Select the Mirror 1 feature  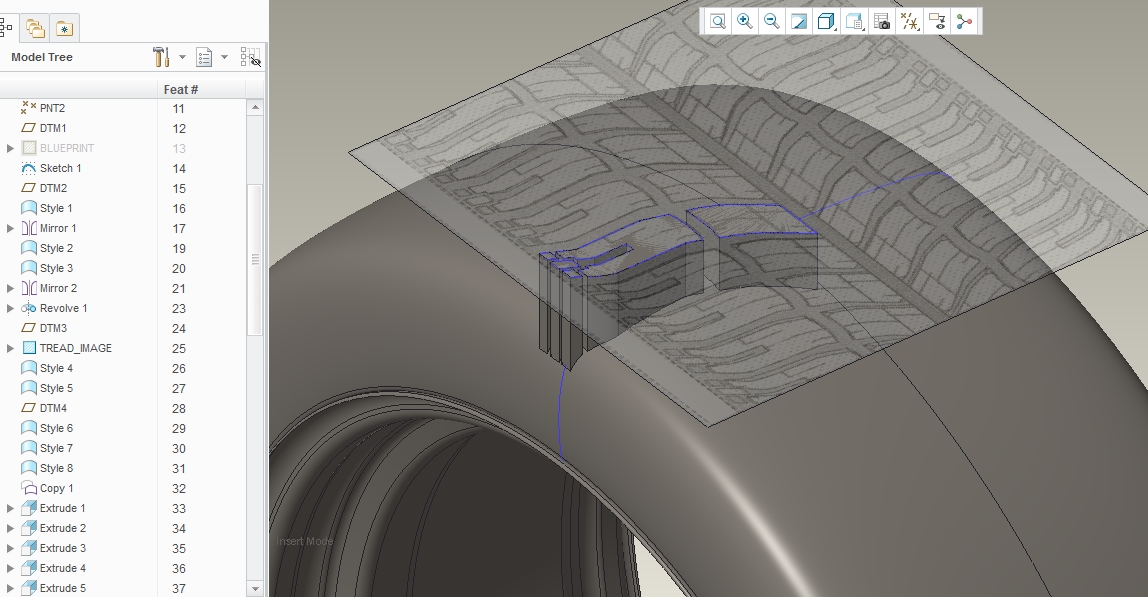[x=58, y=228]
